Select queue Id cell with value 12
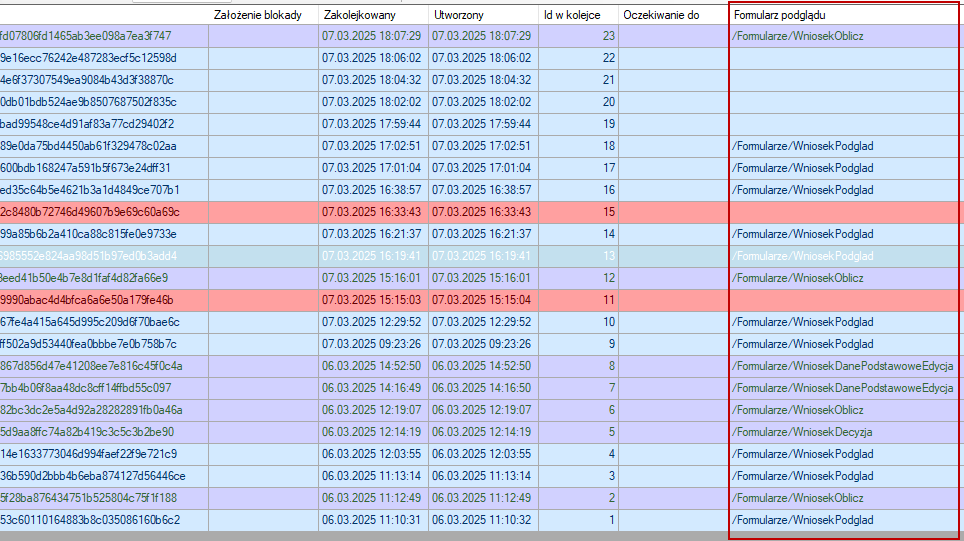The height and width of the screenshot is (541, 964). pos(579,278)
